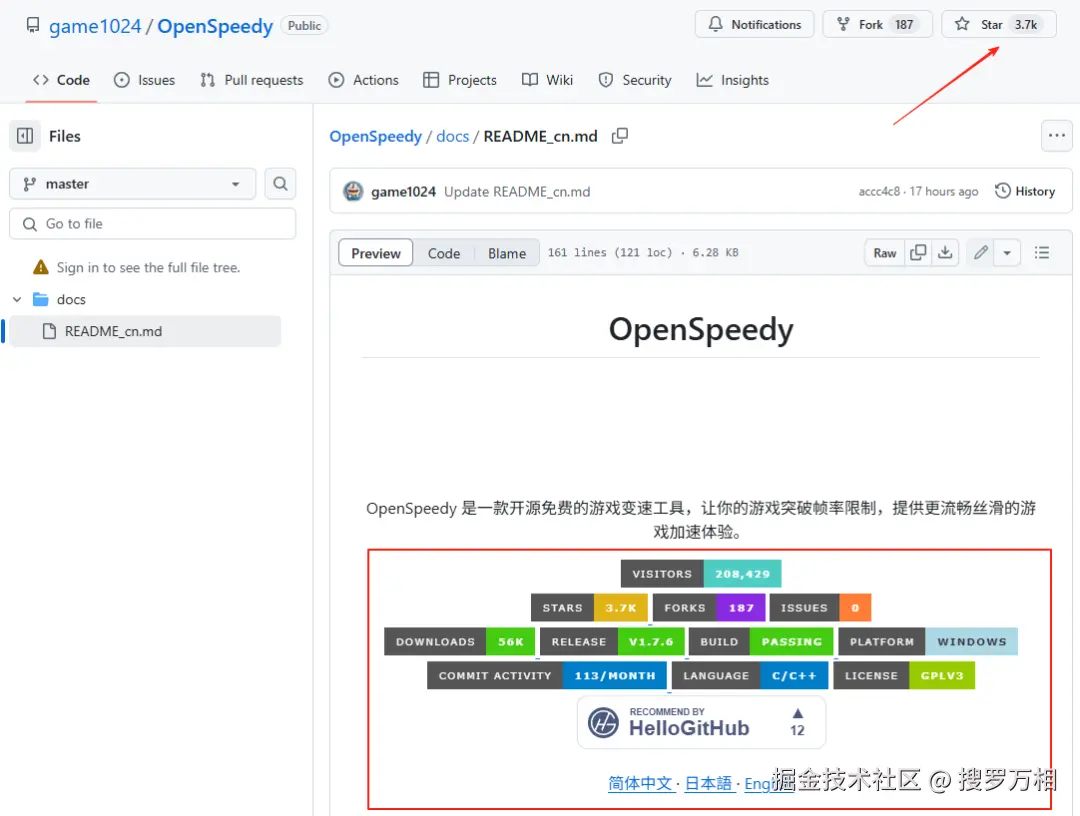Viewport: 1080px width, 816px height.
Task: Open the Raw file view
Action: [884, 253]
